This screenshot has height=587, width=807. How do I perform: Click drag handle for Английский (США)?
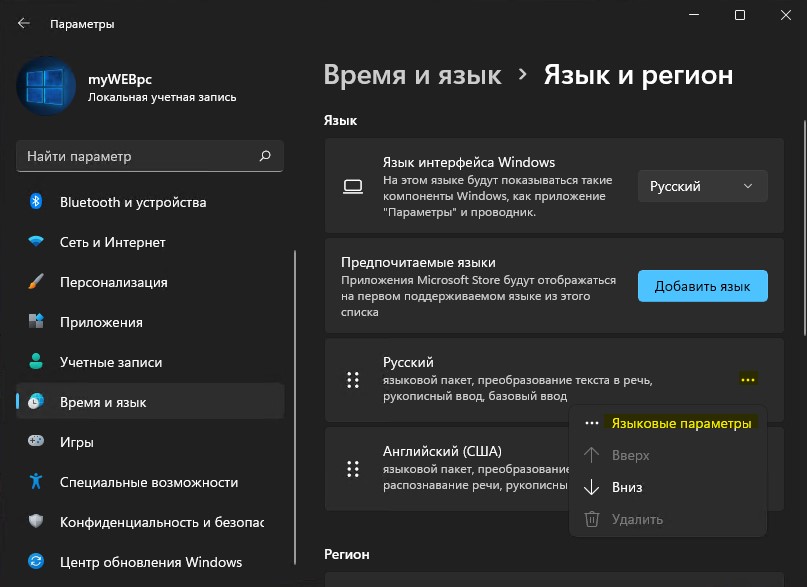[353, 469]
